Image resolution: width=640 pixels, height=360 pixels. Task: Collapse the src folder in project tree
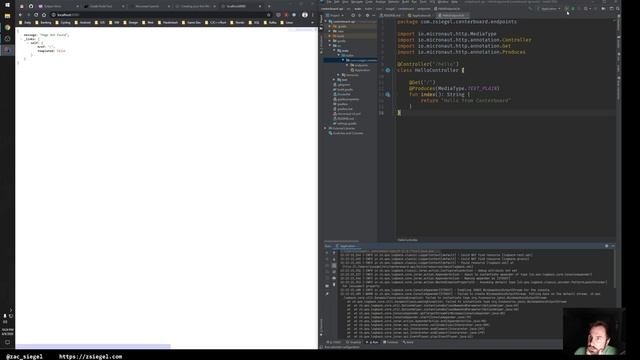pyautogui.click(x=330, y=46)
